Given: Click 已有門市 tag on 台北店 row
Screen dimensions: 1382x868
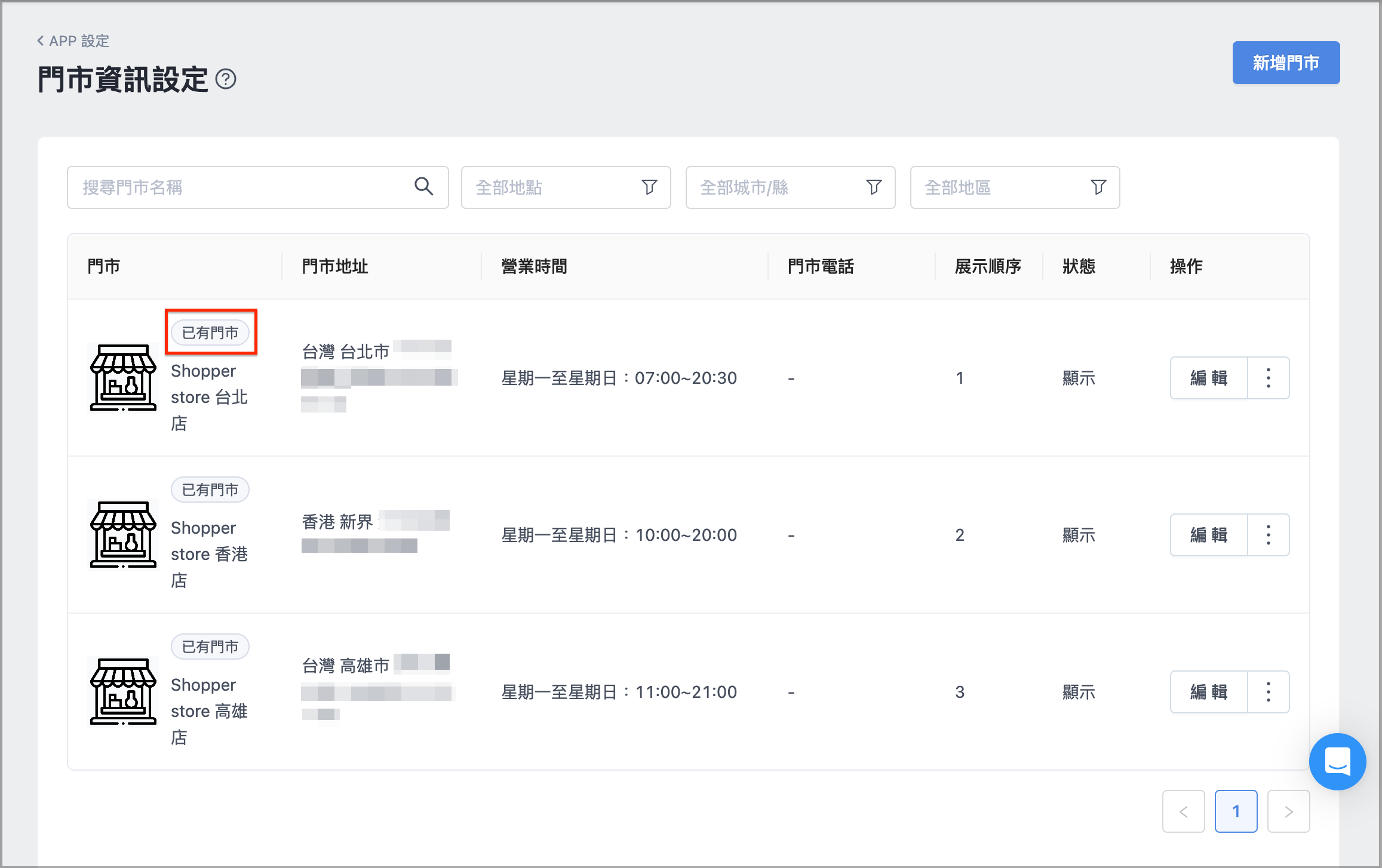Looking at the screenshot, I should [x=210, y=333].
